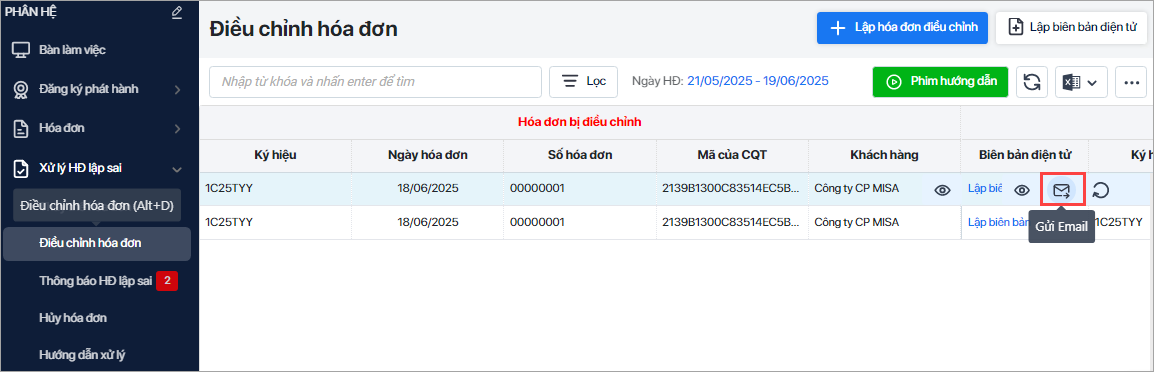This screenshot has width=1154, height=372.
Task: Click the Gửi Email envelope icon
Action: coord(1061,191)
